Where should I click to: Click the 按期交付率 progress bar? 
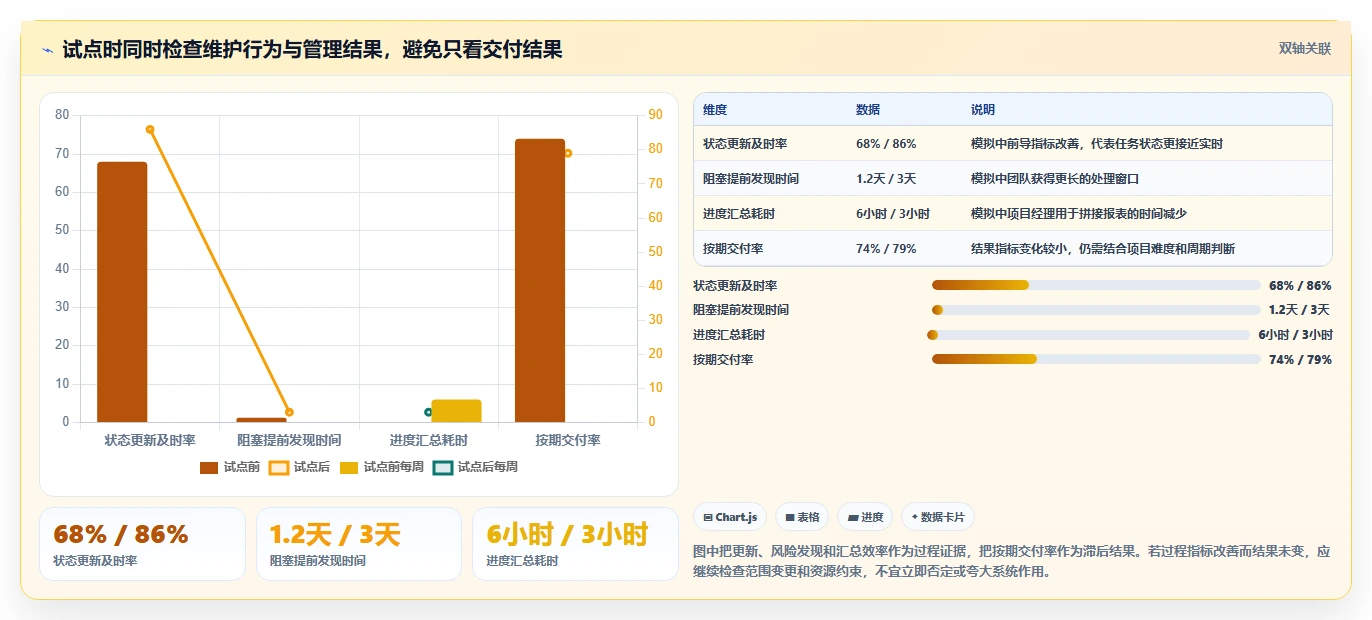[1096, 359]
